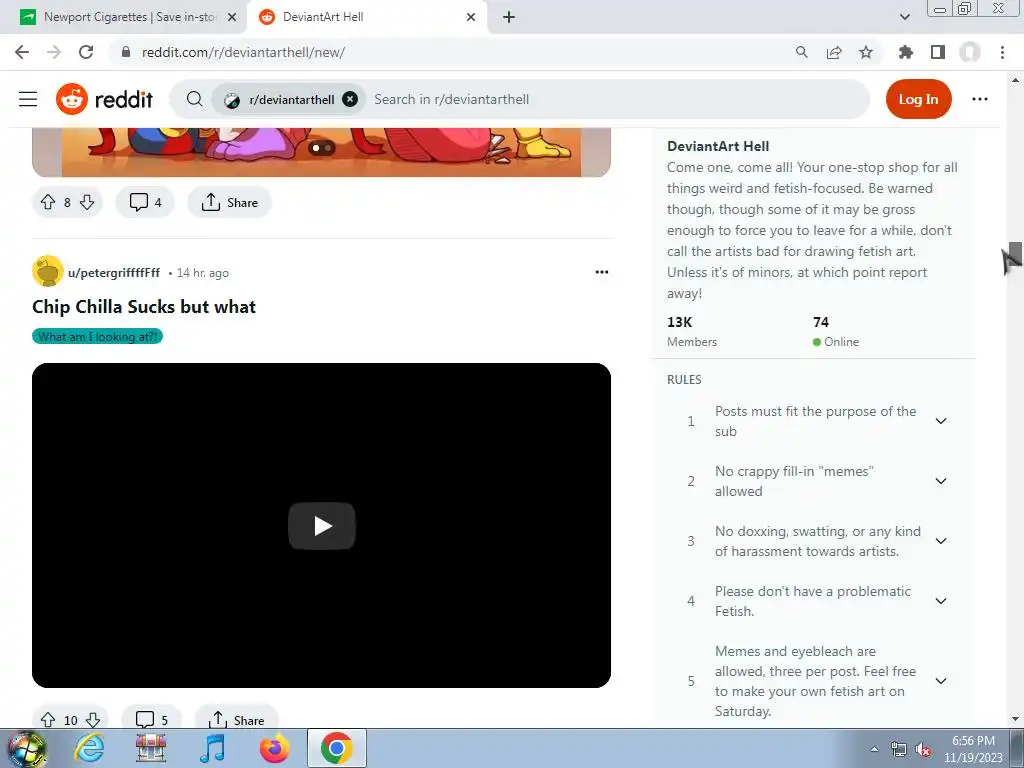Image resolution: width=1024 pixels, height=768 pixels.
Task: Downvote the post with 10 points
Action: pos(93,720)
